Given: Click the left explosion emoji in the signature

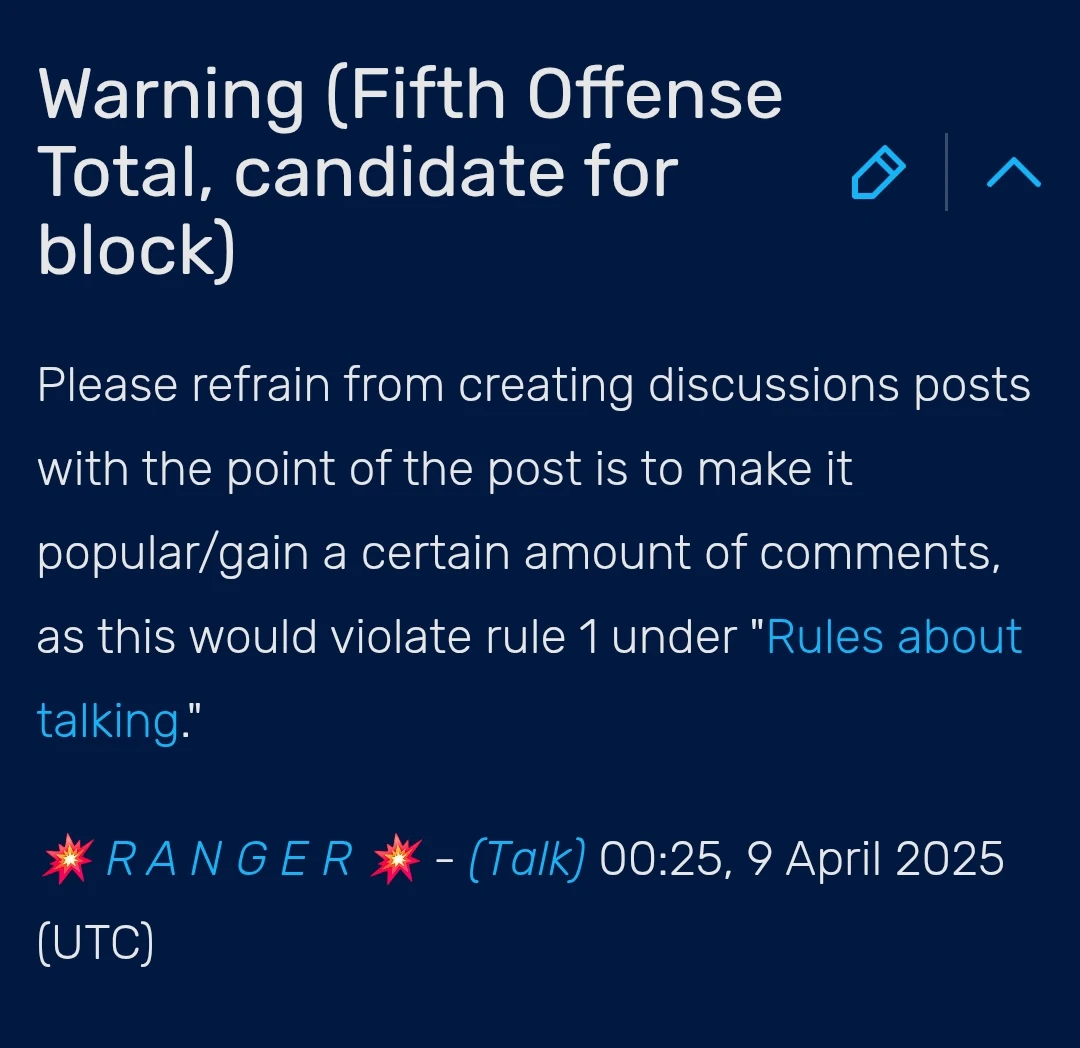Looking at the screenshot, I should [x=67, y=858].
